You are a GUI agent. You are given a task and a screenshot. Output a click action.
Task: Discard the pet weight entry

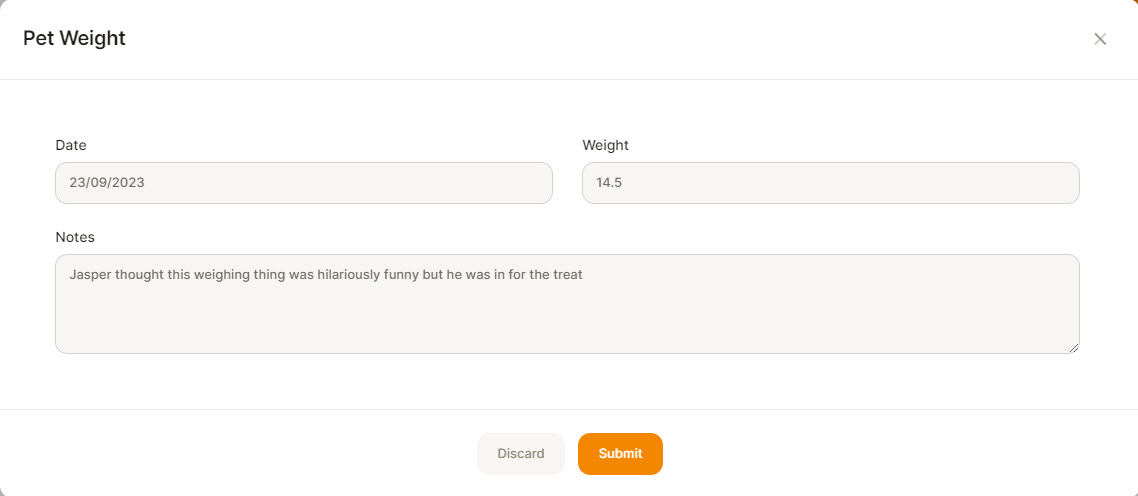coord(520,454)
